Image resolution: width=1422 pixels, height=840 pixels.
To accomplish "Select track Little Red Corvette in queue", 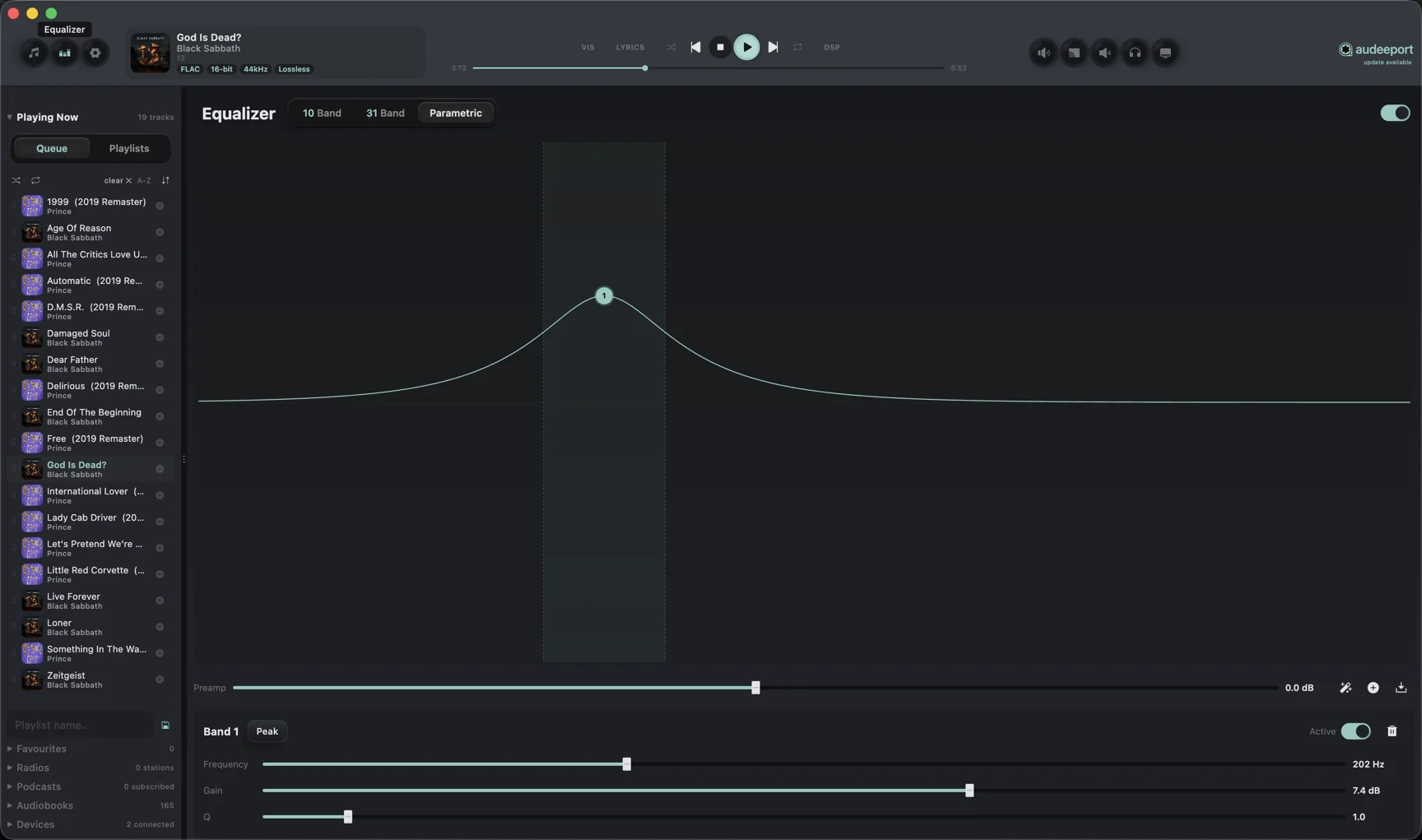I will point(91,574).
